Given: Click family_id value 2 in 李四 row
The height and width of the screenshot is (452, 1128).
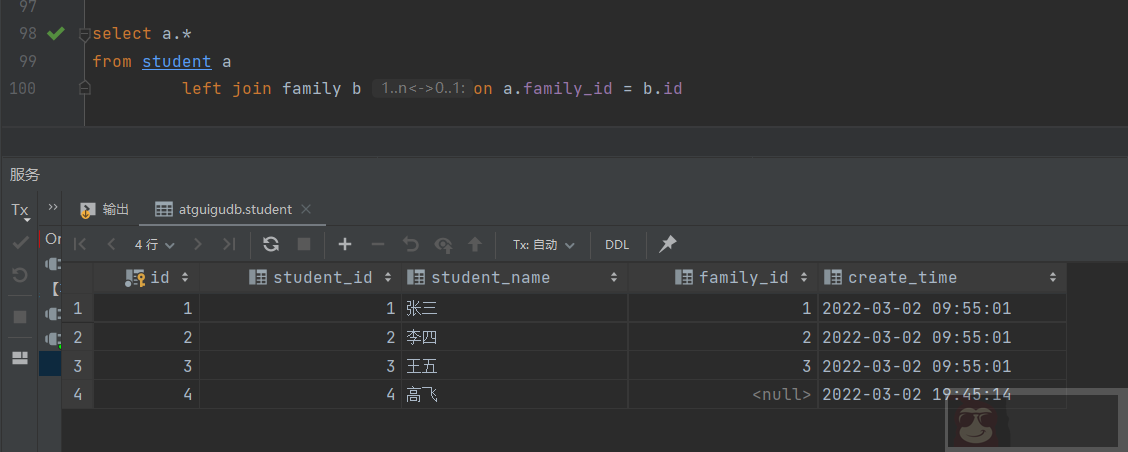Looking at the screenshot, I should pyautogui.click(x=723, y=337).
